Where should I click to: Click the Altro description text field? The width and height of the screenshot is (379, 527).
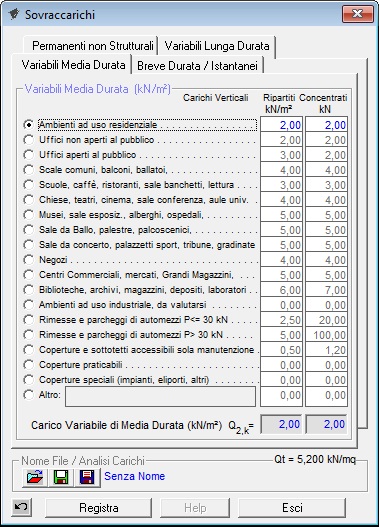160,396
